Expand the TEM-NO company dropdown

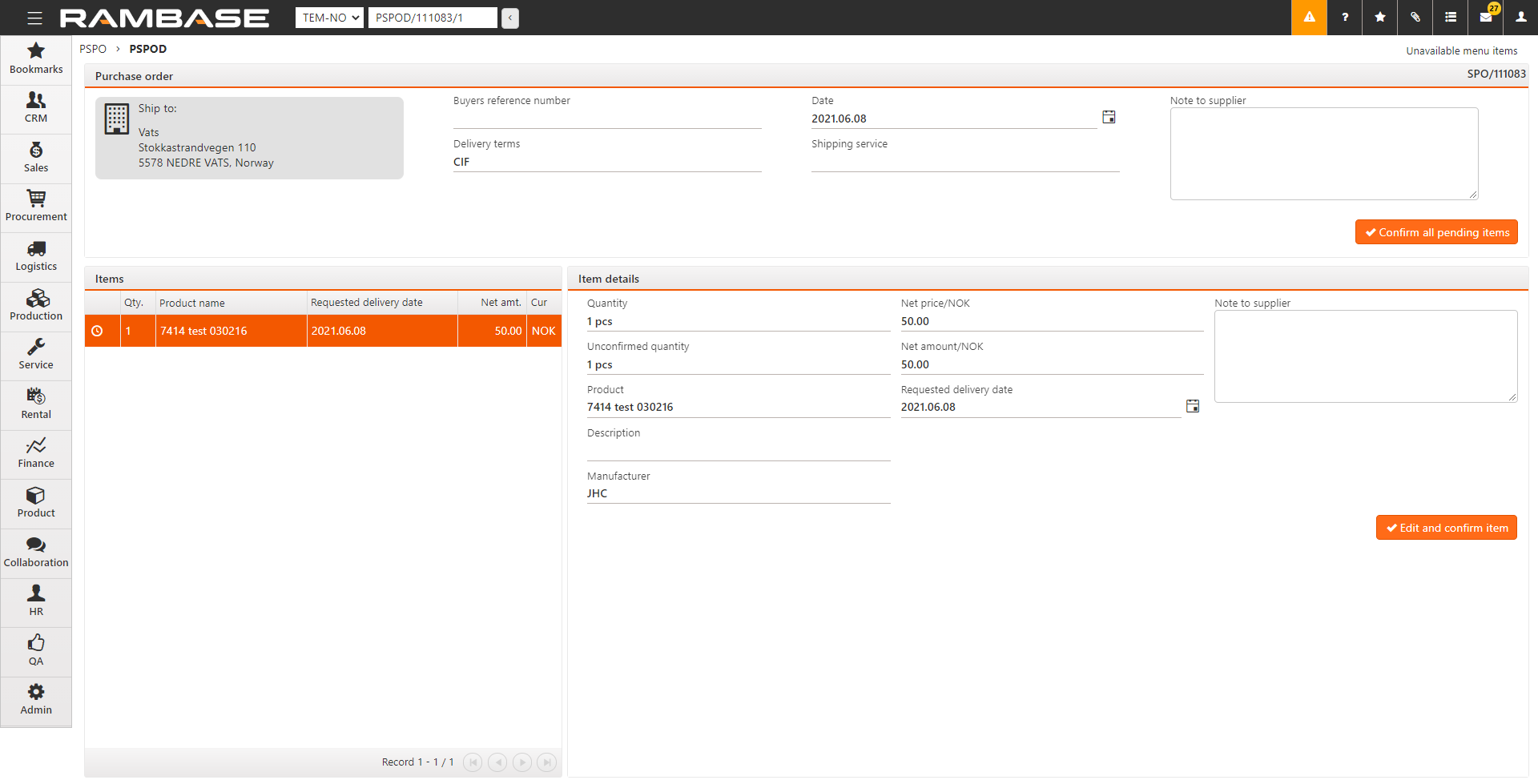pos(330,18)
